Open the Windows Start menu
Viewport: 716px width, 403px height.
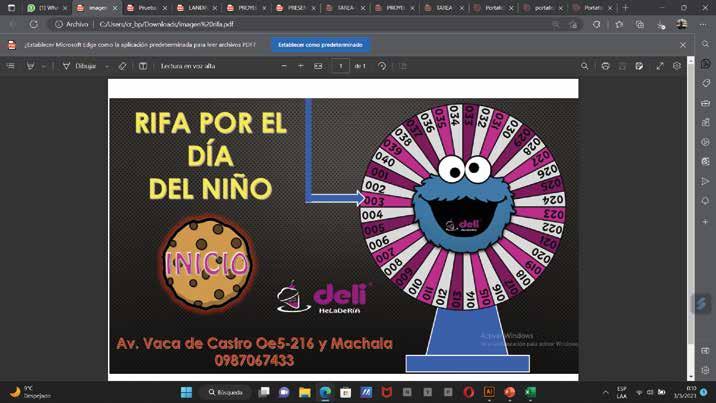point(186,392)
